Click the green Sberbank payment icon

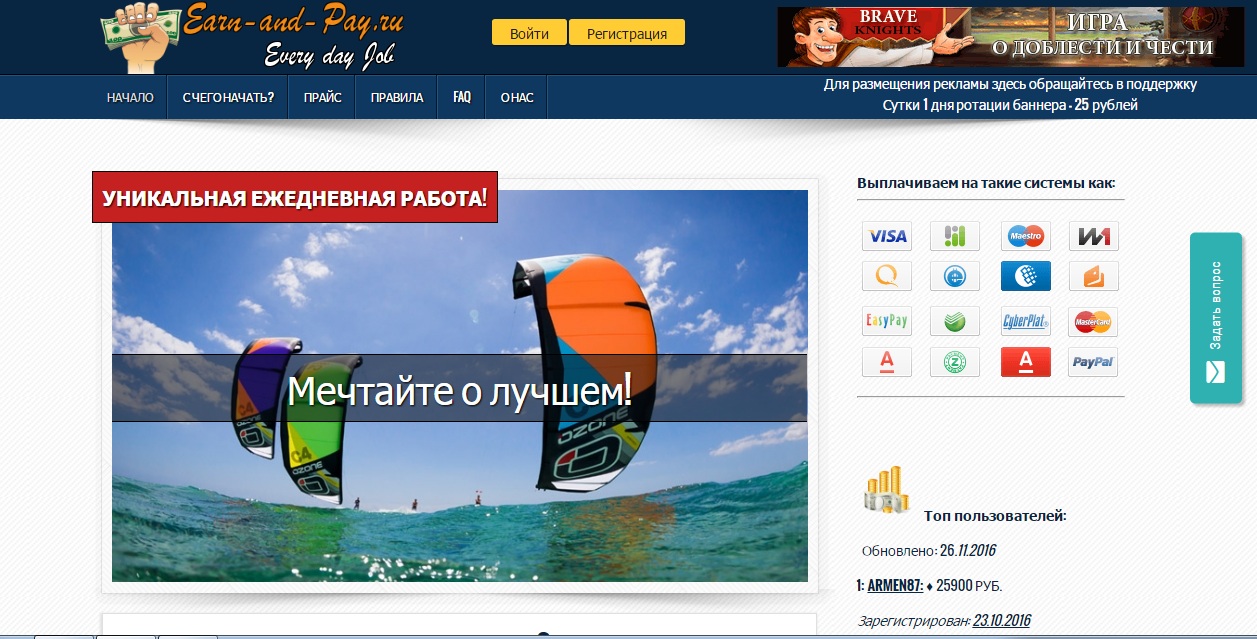955,321
